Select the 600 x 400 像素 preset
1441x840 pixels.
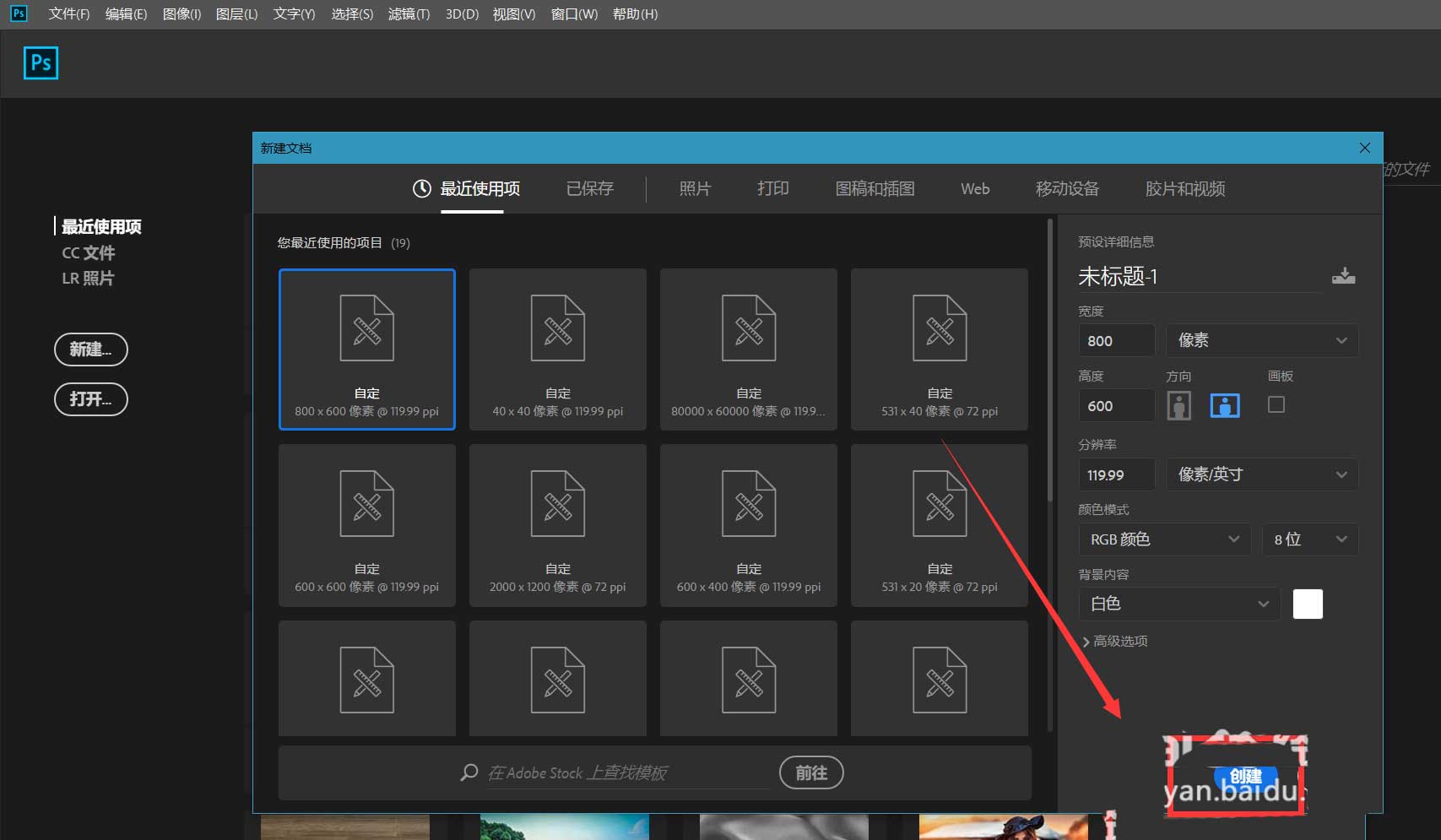click(x=749, y=525)
